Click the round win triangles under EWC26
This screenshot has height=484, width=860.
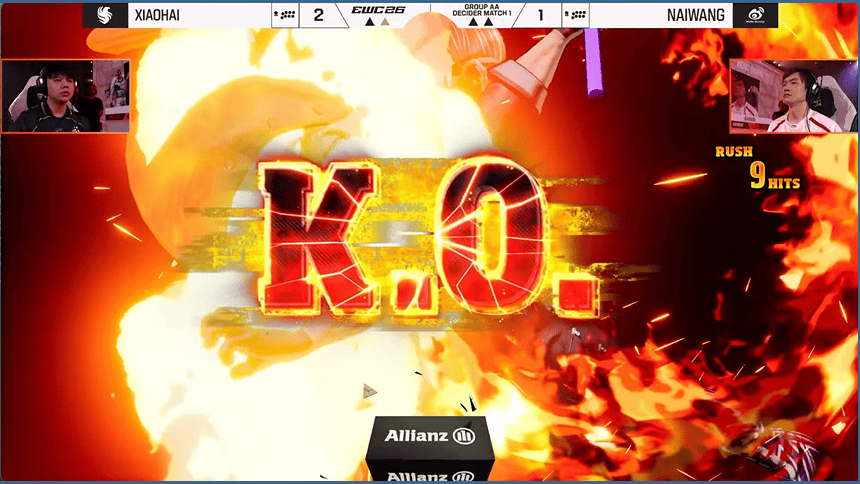tap(377, 22)
